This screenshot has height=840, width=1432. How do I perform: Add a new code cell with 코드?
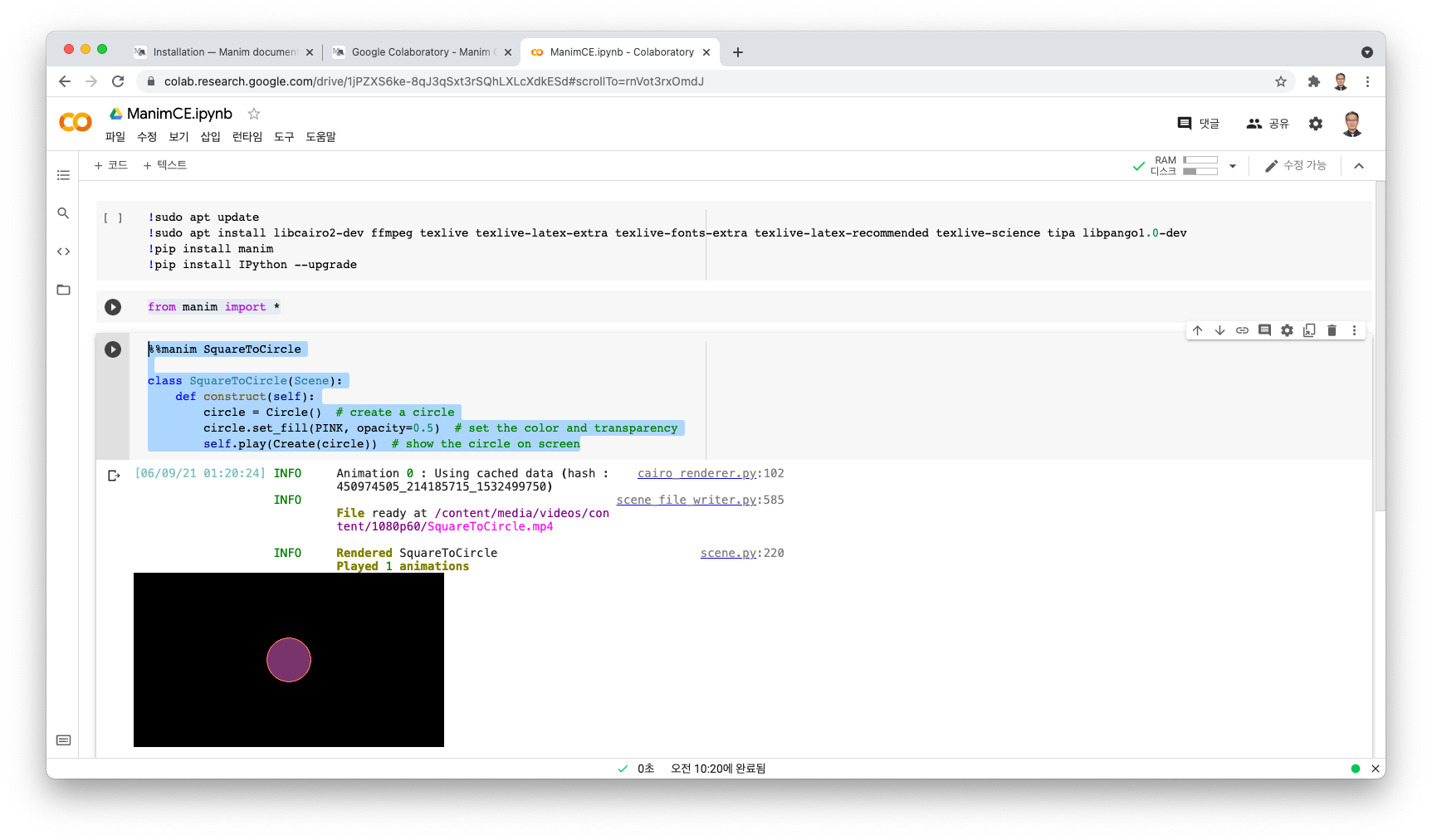click(110, 165)
